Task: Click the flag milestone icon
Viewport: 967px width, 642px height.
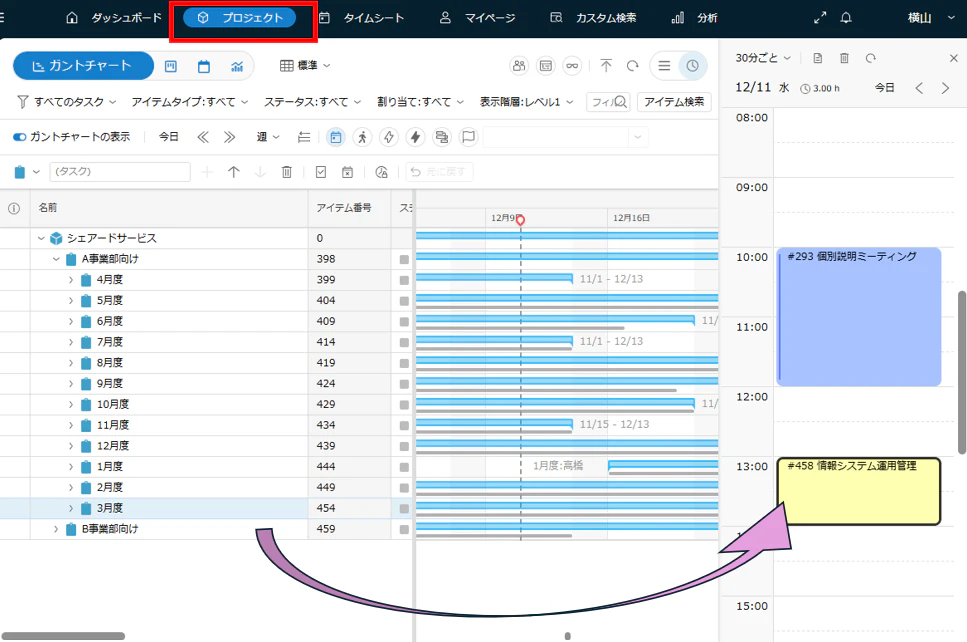Action: coord(469,137)
